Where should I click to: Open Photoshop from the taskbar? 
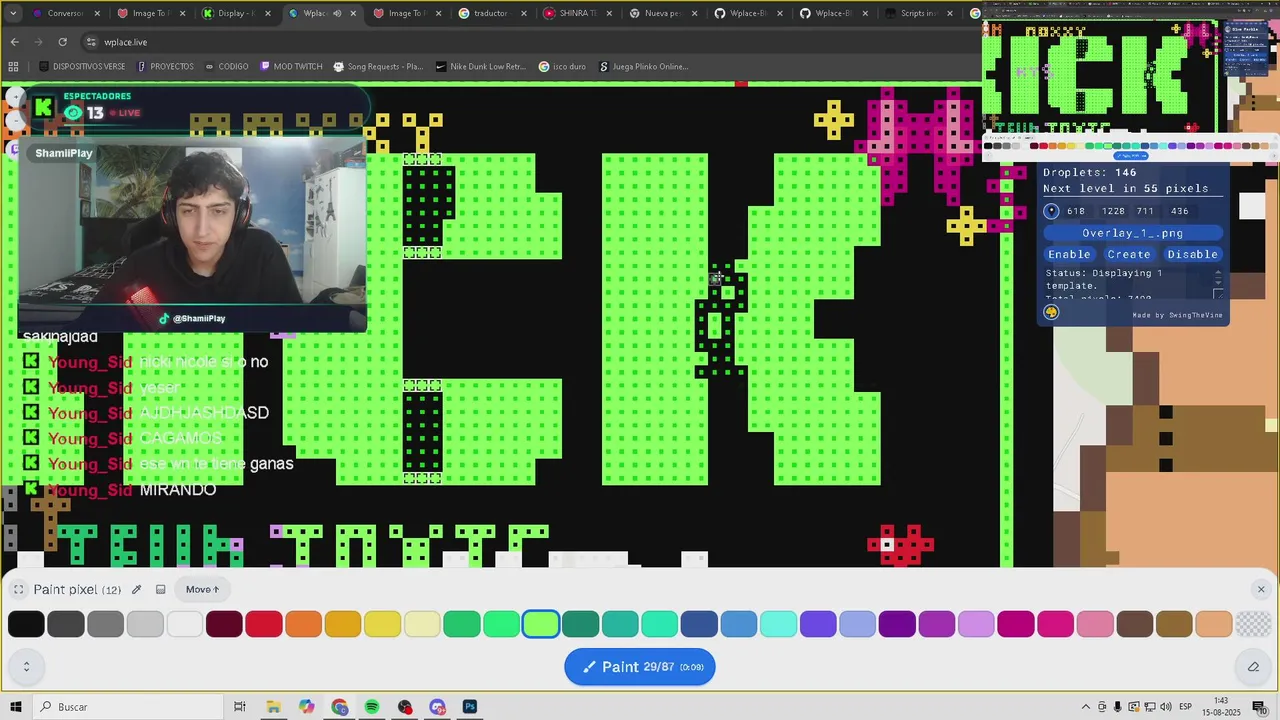pos(470,707)
